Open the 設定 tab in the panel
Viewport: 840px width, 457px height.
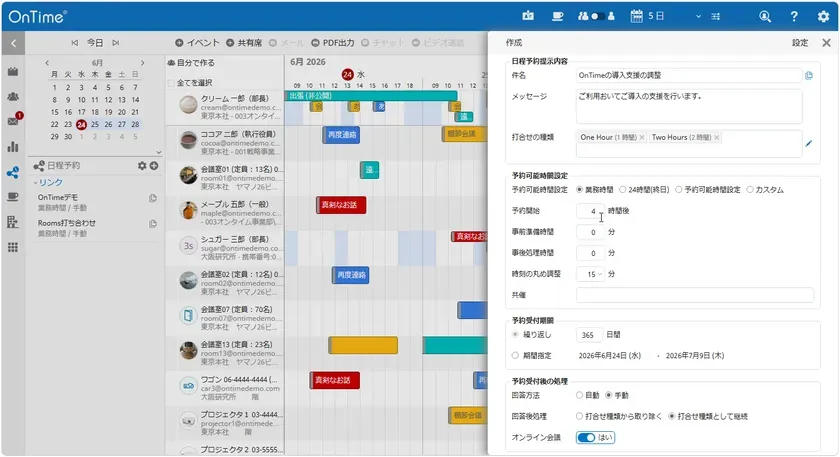point(800,43)
